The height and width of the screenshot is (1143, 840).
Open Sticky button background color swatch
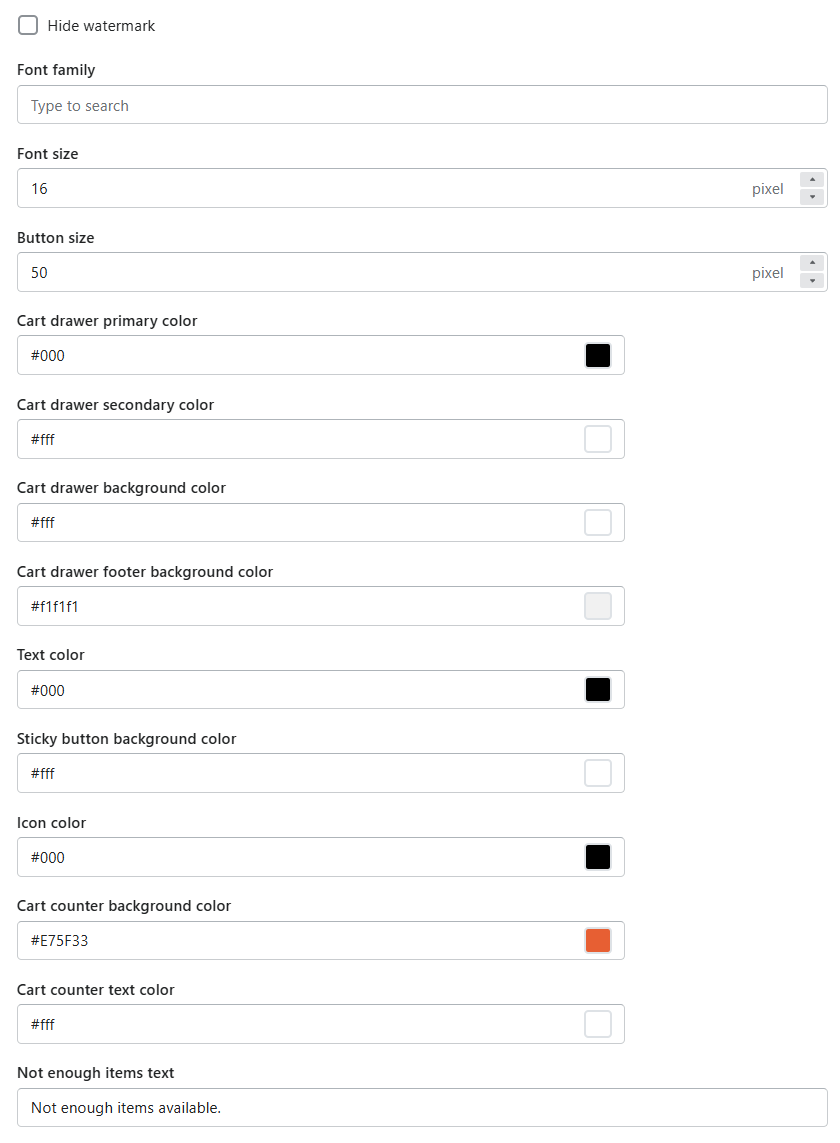pos(598,773)
